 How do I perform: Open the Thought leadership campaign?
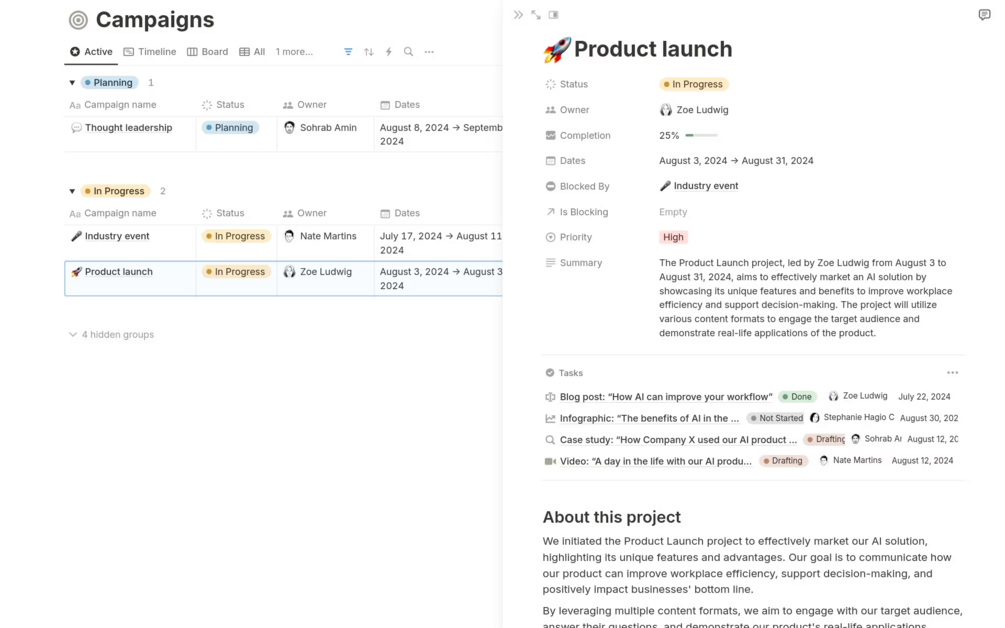(x=128, y=128)
